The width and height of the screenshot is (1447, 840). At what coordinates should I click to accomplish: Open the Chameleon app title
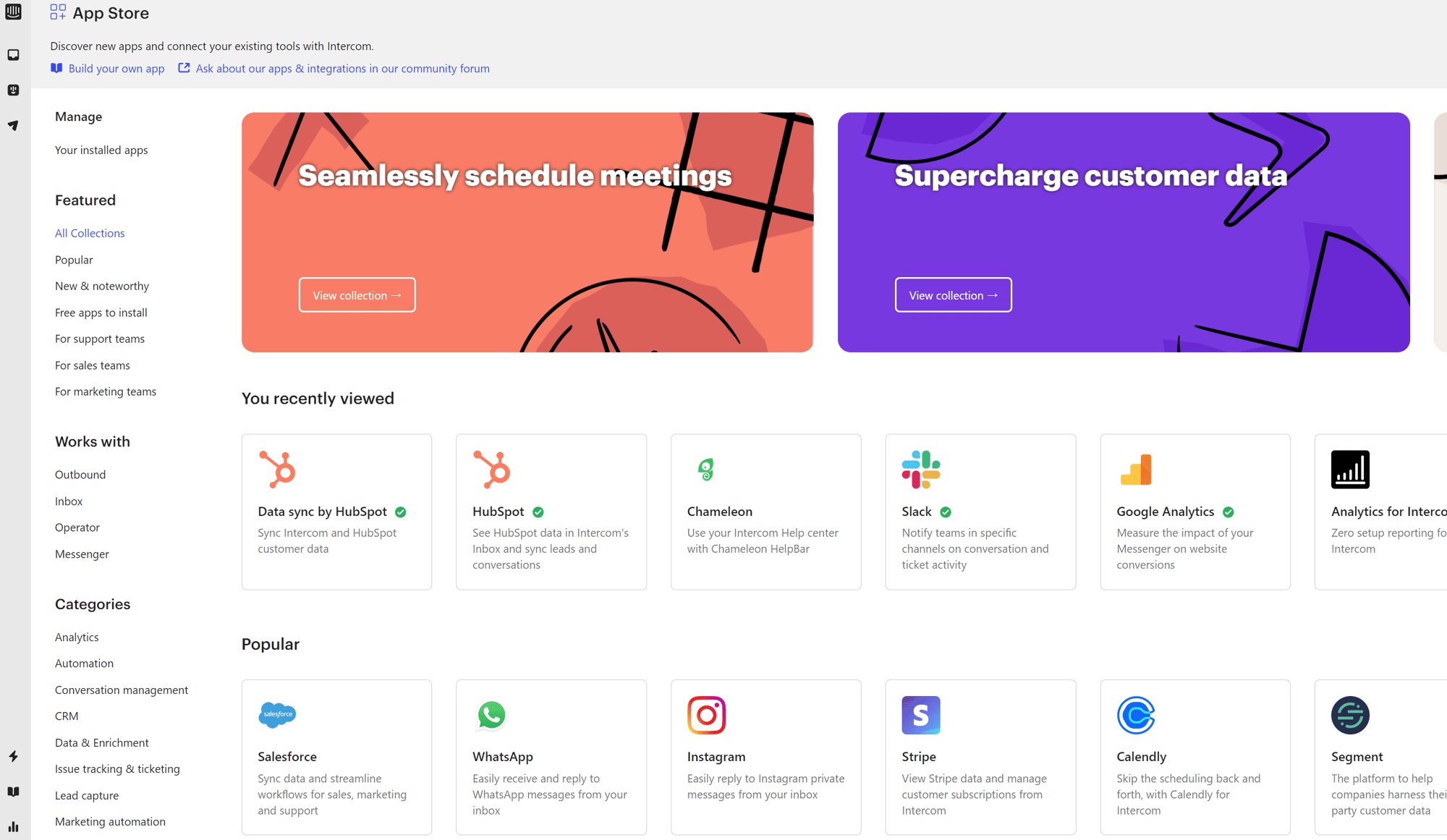point(720,512)
